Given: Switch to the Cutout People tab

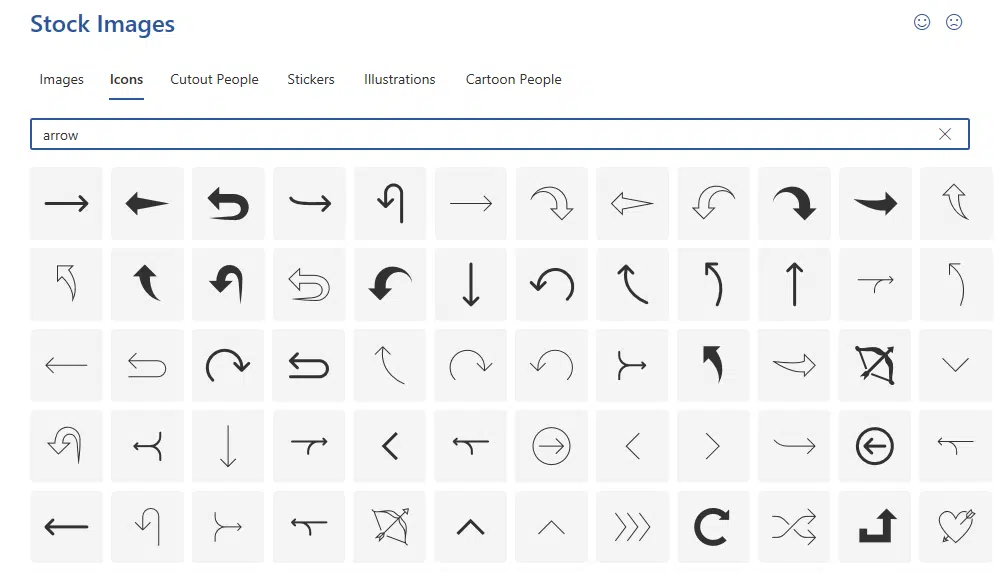Looking at the screenshot, I should pos(215,79).
